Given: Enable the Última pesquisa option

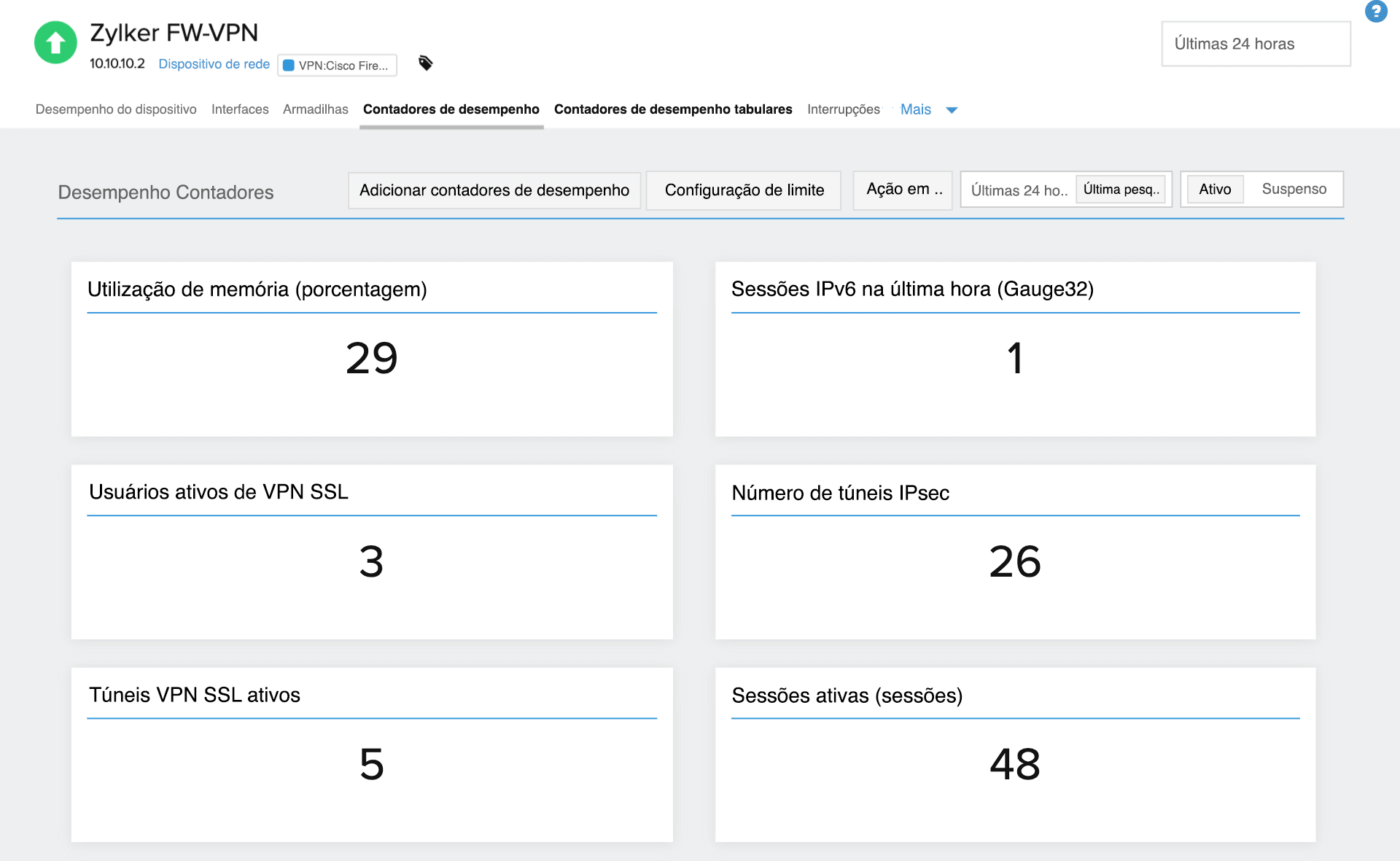Looking at the screenshot, I should (1121, 189).
